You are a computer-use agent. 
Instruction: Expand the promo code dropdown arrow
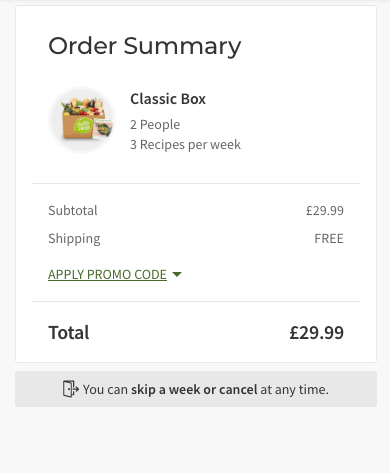[x=177, y=274]
